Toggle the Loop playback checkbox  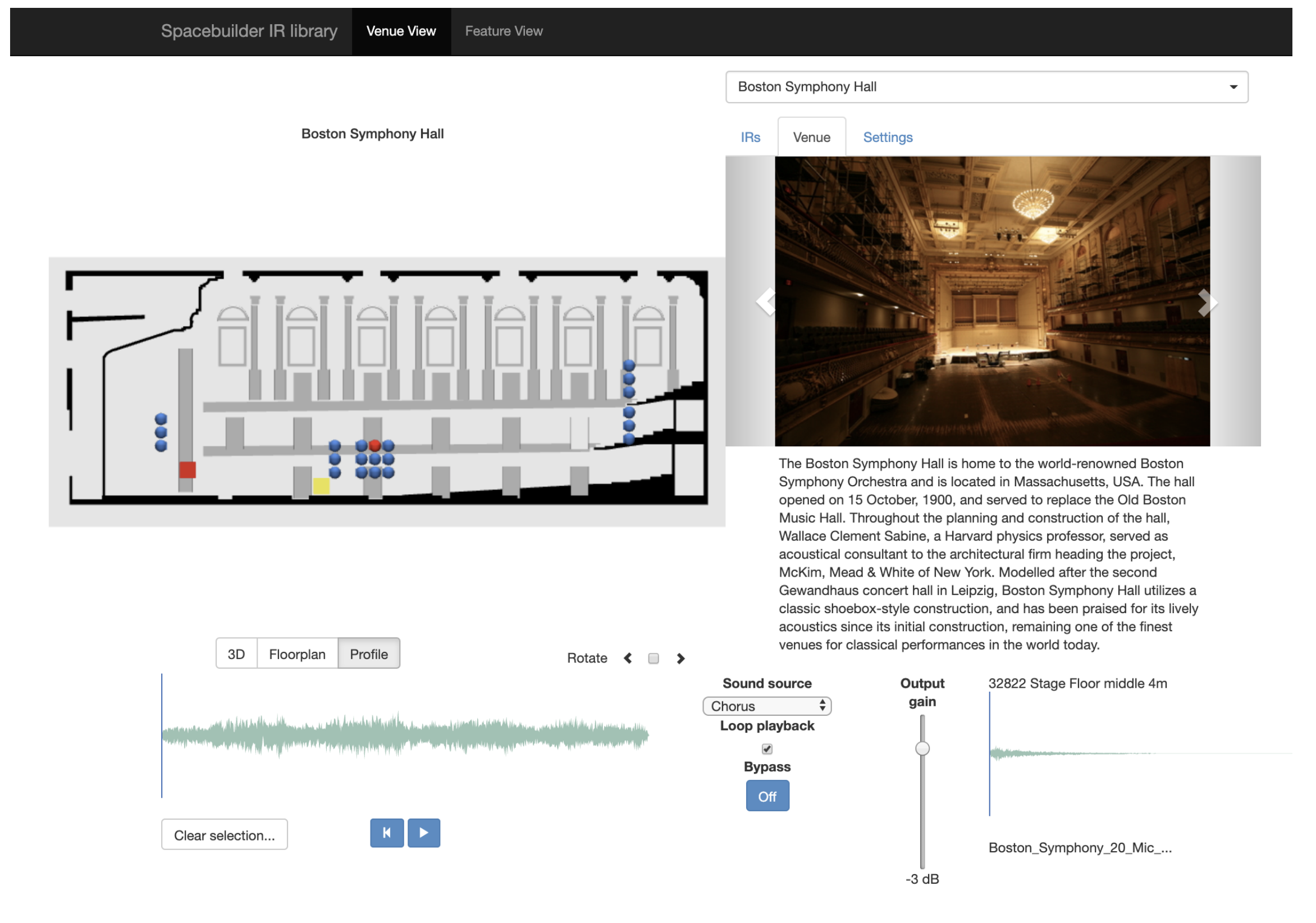[x=767, y=749]
